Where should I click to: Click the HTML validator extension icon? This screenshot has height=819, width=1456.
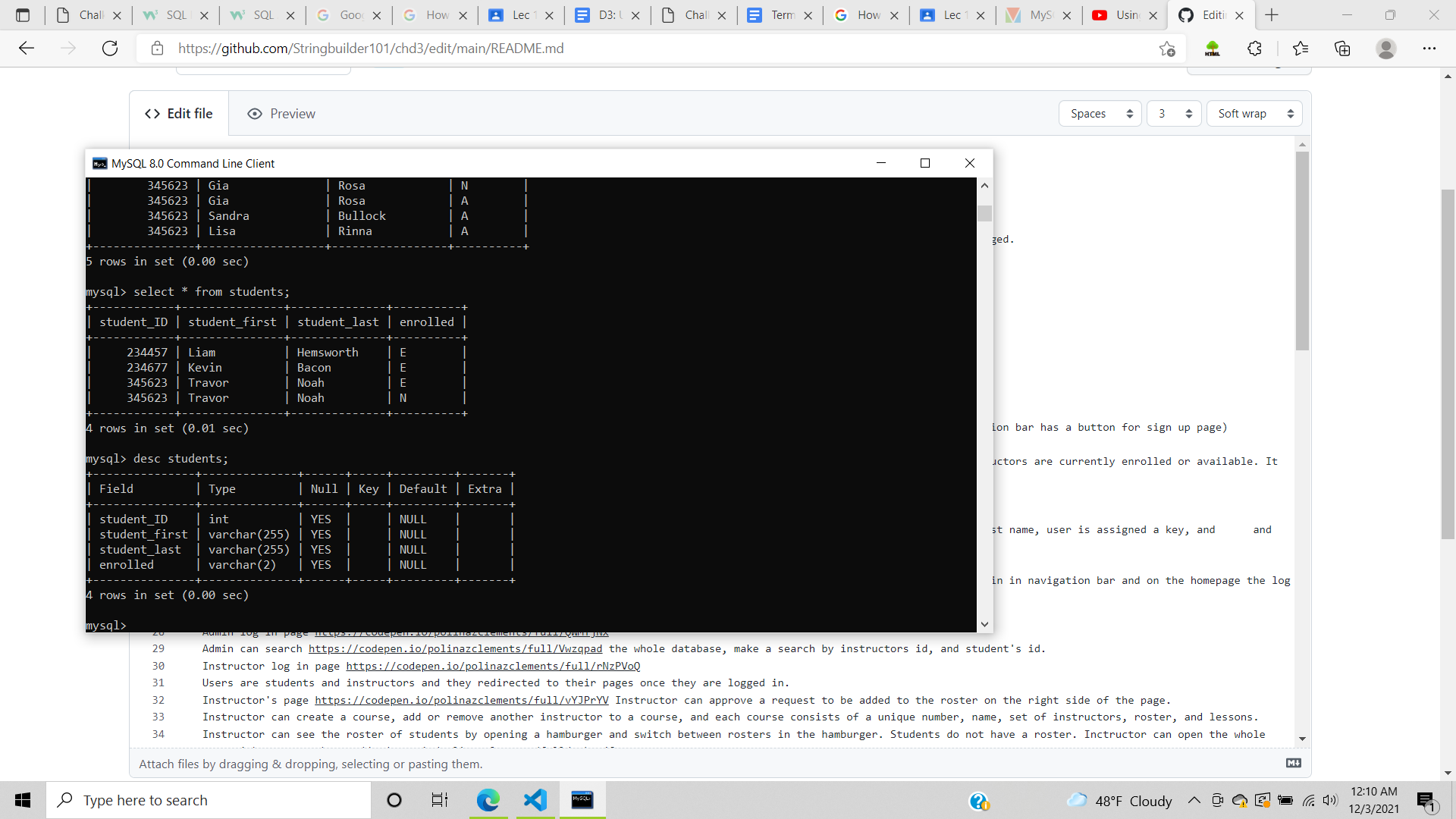(x=1213, y=48)
